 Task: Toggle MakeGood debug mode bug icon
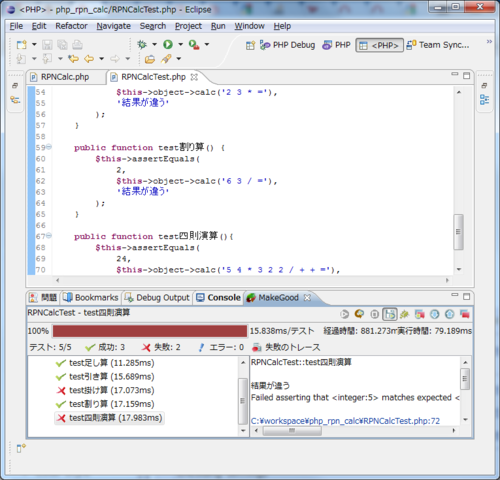click(404, 314)
